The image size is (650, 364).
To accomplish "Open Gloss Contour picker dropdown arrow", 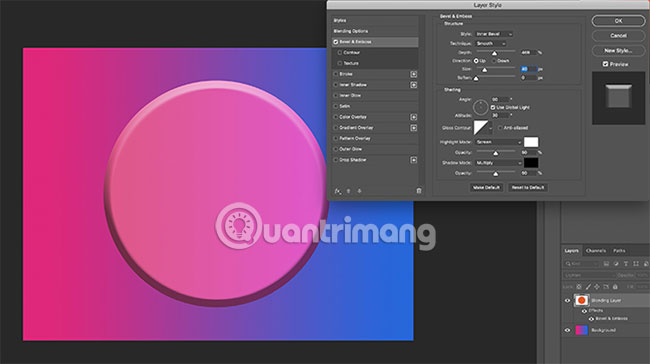I will click(x=491, y=128).
